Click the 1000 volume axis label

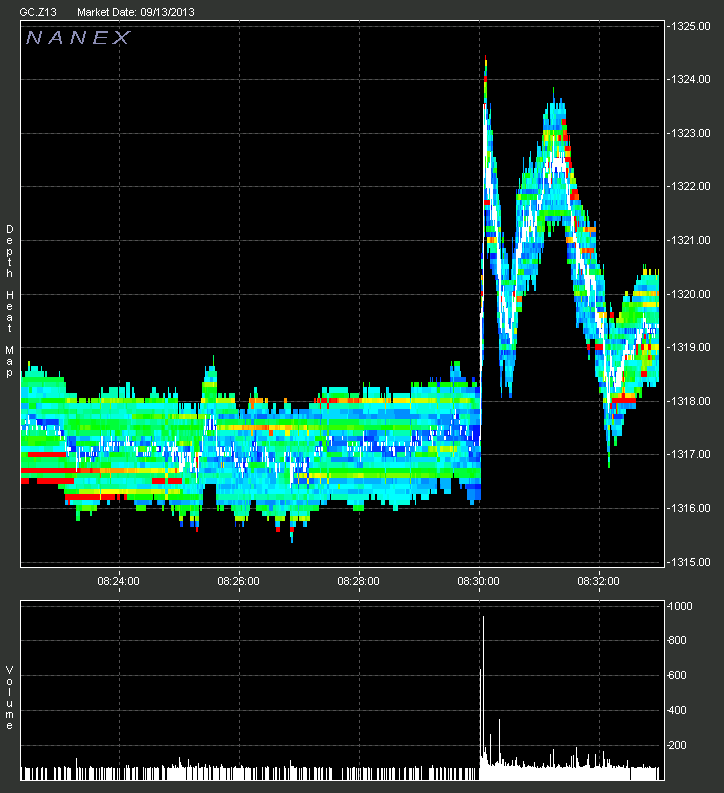tap(680, 606)
